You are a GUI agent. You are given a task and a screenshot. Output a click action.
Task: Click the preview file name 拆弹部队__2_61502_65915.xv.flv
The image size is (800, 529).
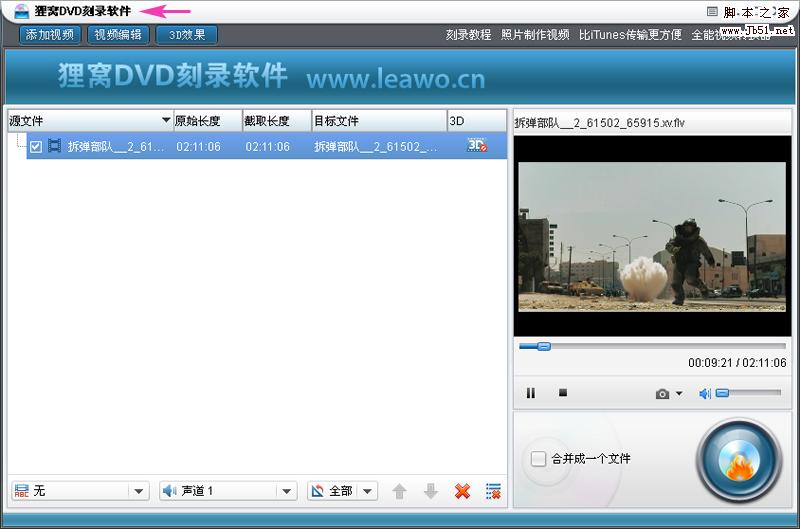point(599,122)
